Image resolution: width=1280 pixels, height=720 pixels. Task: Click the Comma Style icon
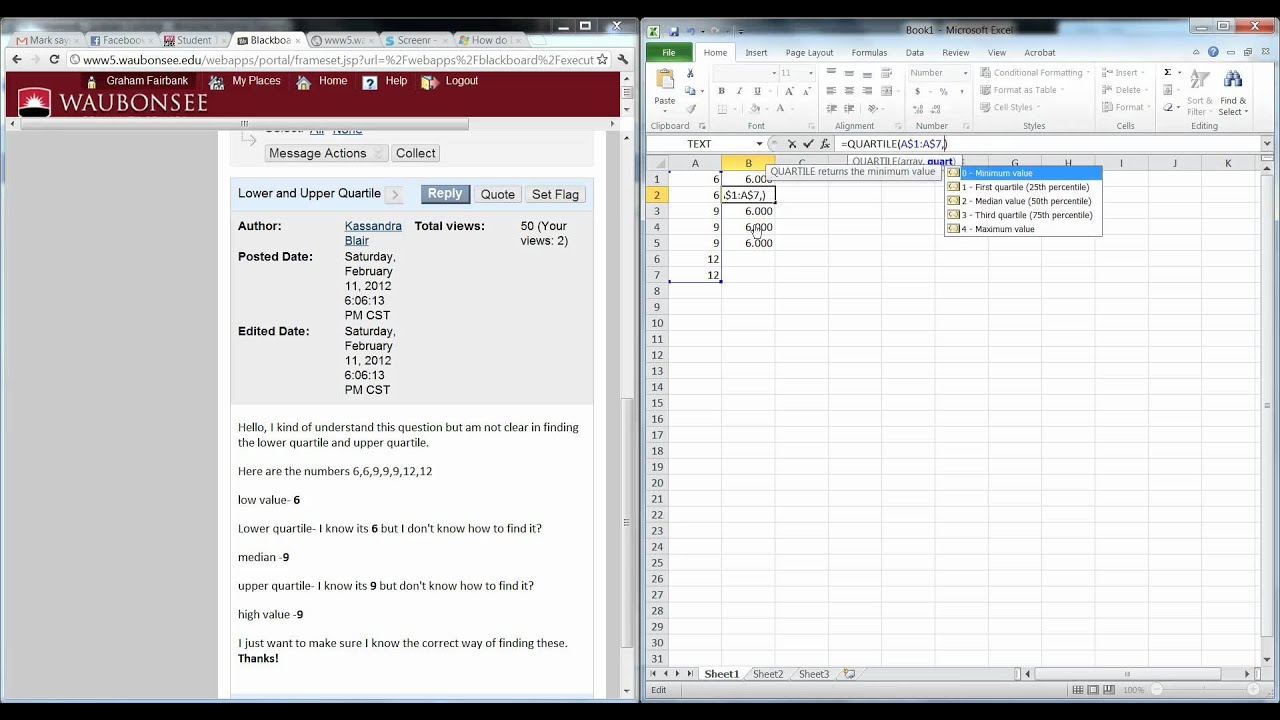(x=960, y=91)
